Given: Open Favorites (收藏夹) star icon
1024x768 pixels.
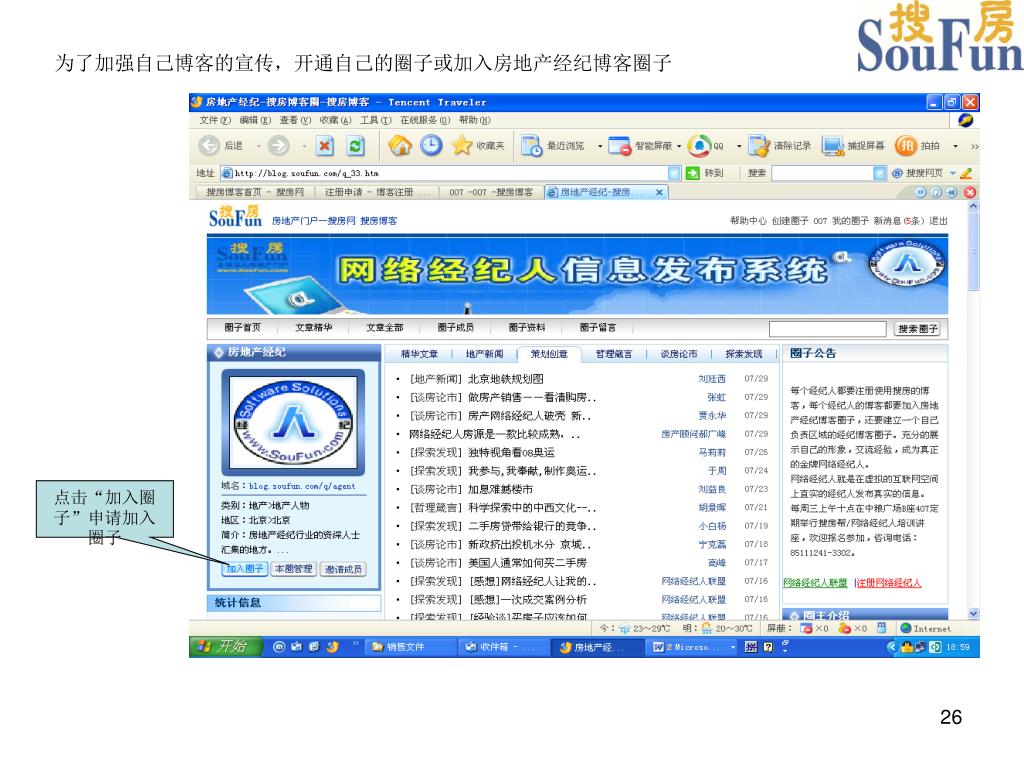Looking at the screenshot, I should (x=462, y=146).
